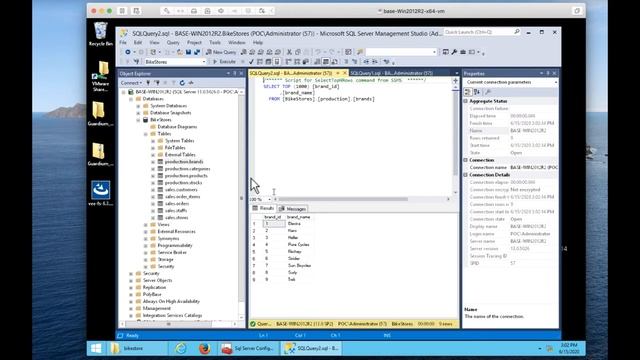
Task: Expand production.brands table node
Action: (153, 162)
